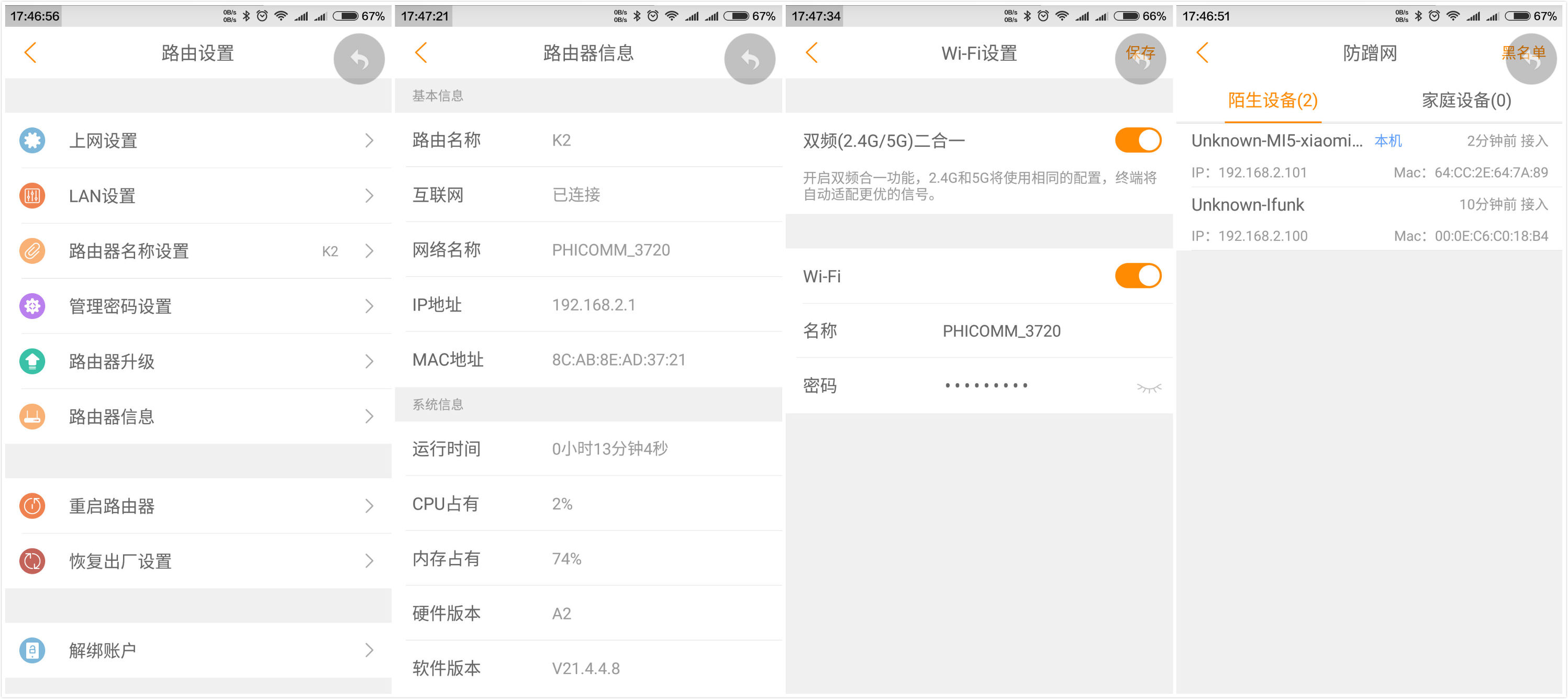Open the 上网设置 gear icon
The image size is (1568, 699).
(x=31, y=140)
